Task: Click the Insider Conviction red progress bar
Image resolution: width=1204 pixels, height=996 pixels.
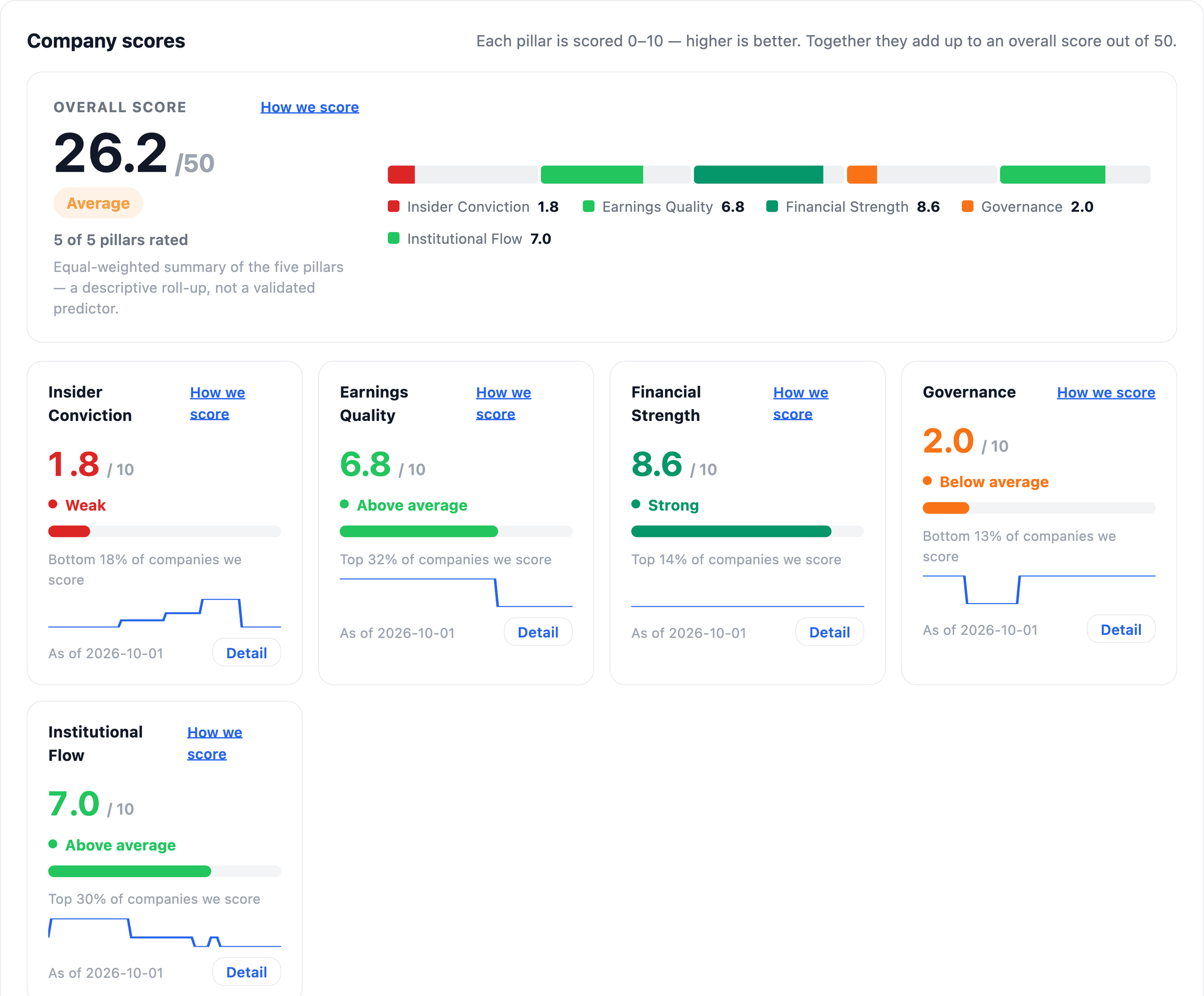Action: tap(69, 531)
